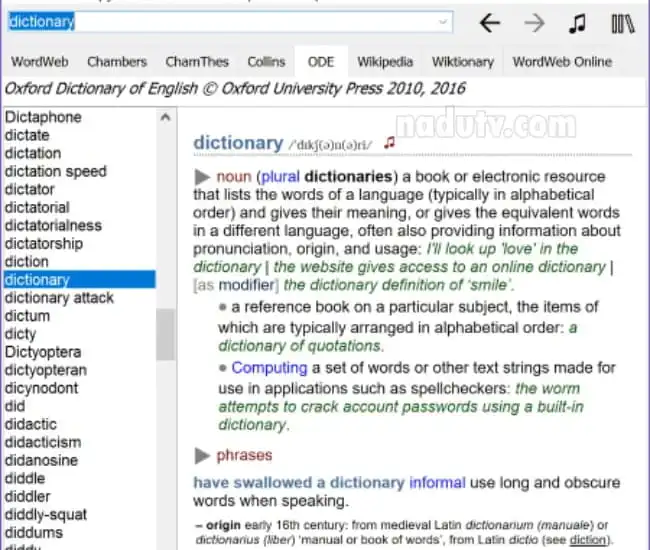Select highlighted 'dictionary' list entry
The width and height of the screenshot is (650, 550).
coord(80,280)
